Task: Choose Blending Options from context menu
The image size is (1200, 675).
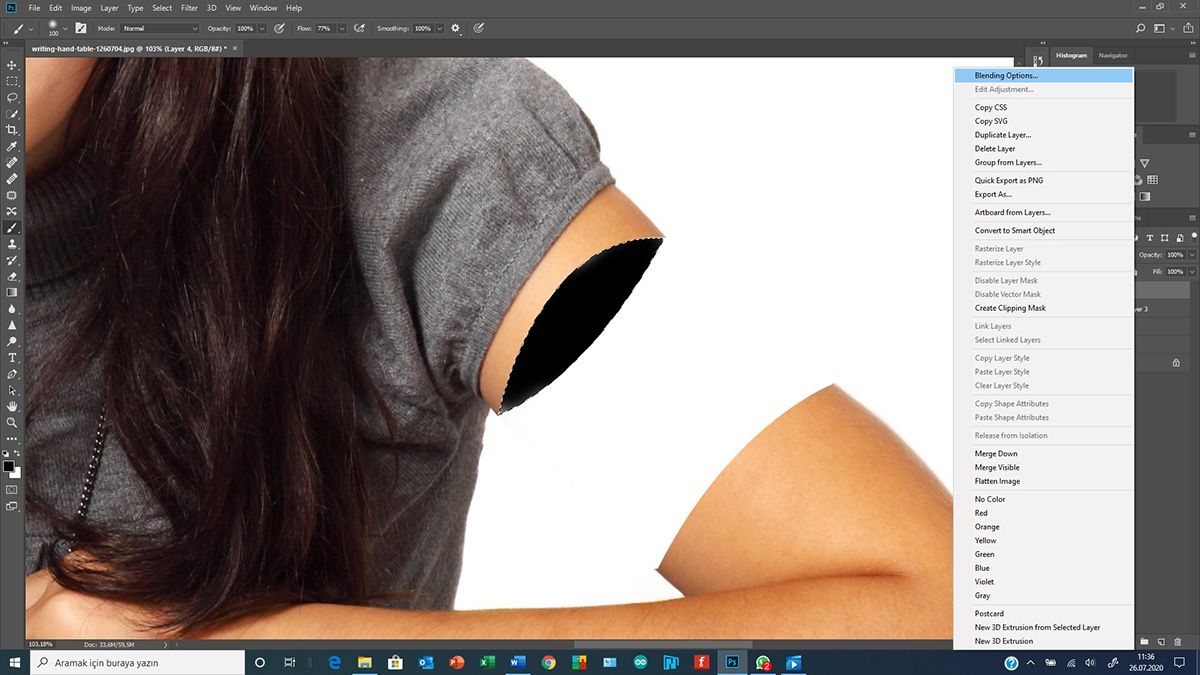Action: pos(1006,75)
